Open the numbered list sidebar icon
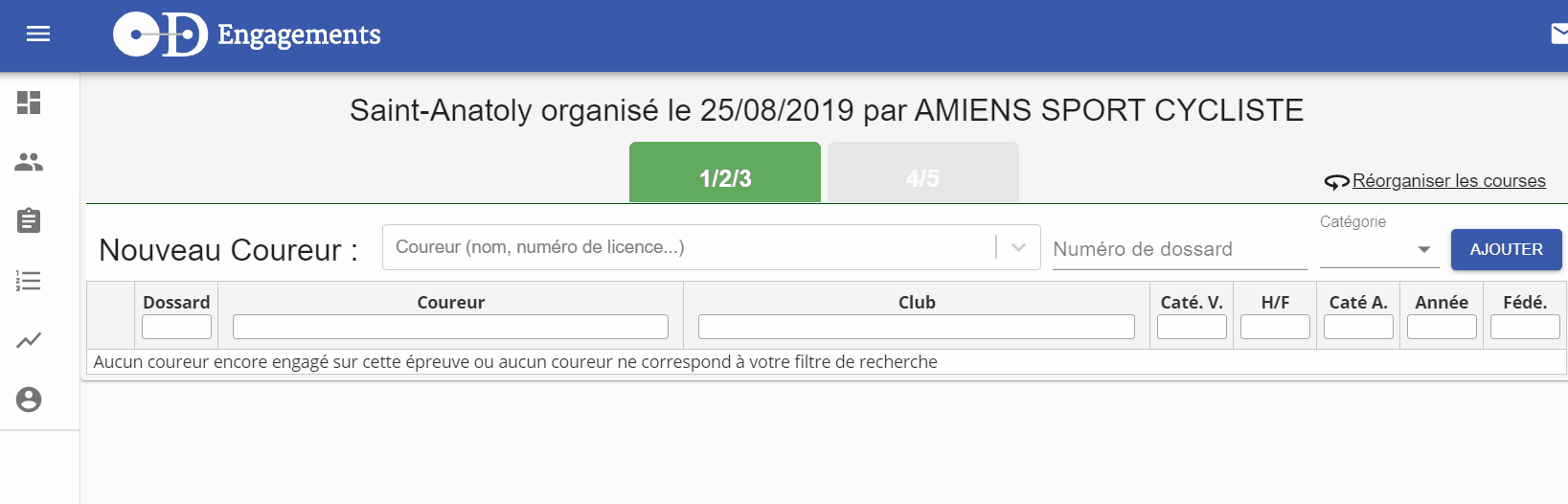Image resolution: width=1568 pixels, height=504 pixels. [x=29, y=281]
